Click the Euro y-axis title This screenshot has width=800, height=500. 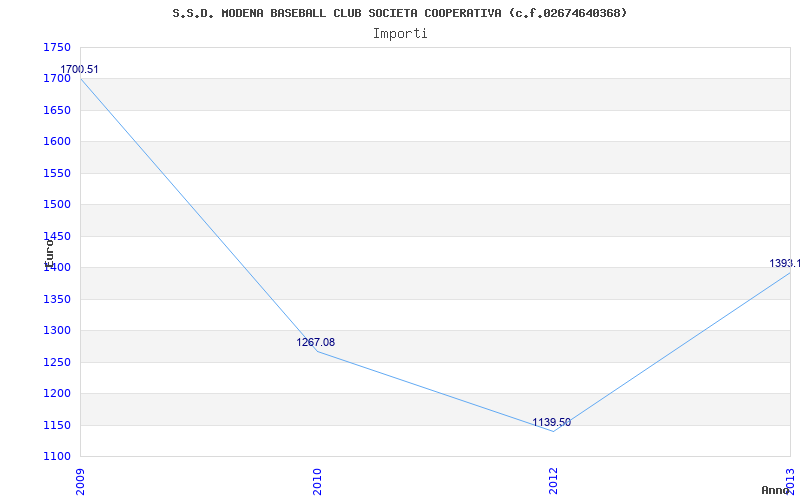(49, 253)
